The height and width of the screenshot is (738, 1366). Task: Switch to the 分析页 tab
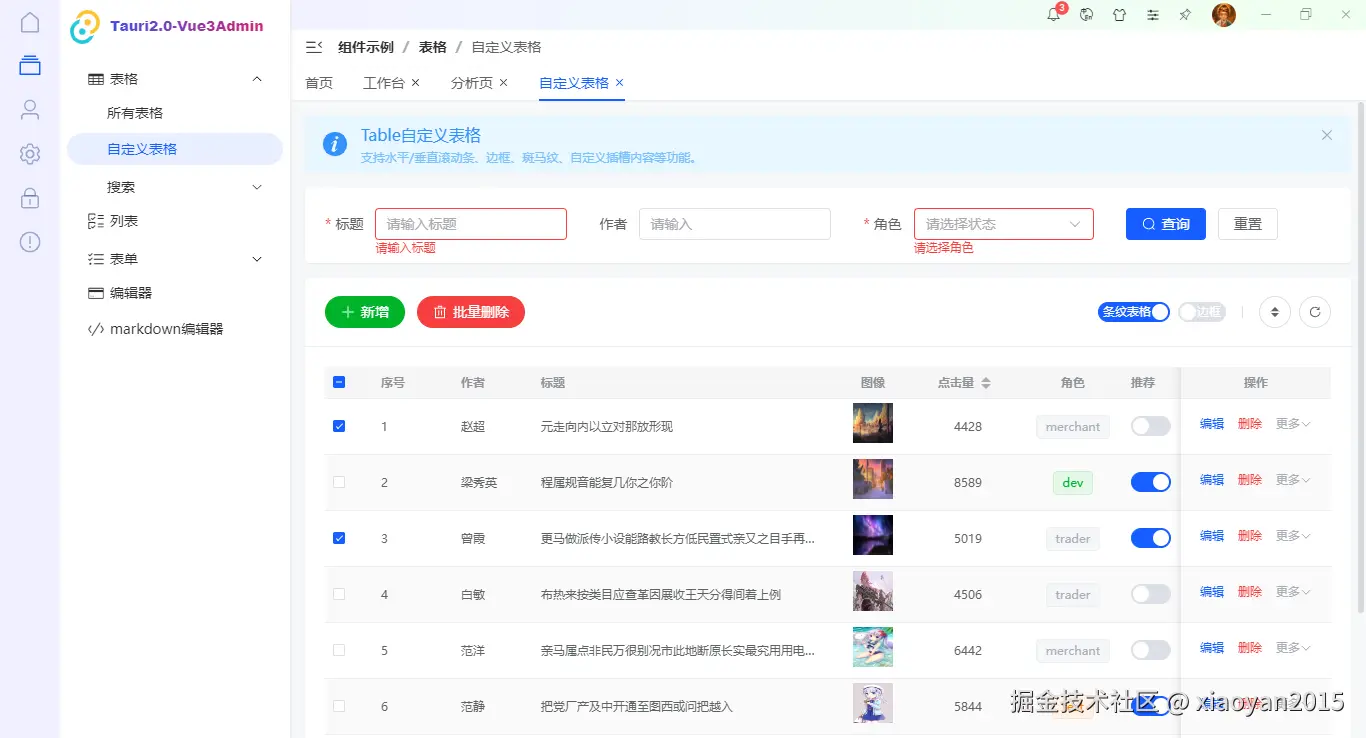click(x=472, y=83)
